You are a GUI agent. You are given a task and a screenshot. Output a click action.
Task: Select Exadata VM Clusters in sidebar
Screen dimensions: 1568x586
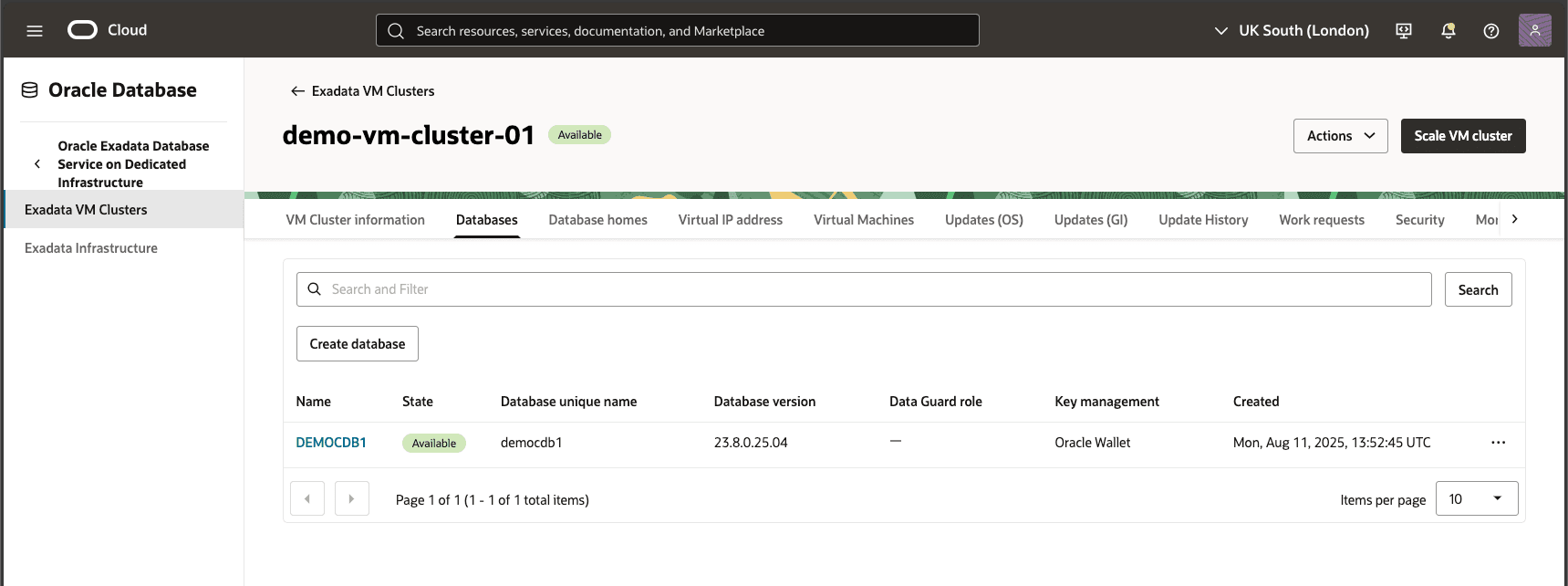pos(123,210)
